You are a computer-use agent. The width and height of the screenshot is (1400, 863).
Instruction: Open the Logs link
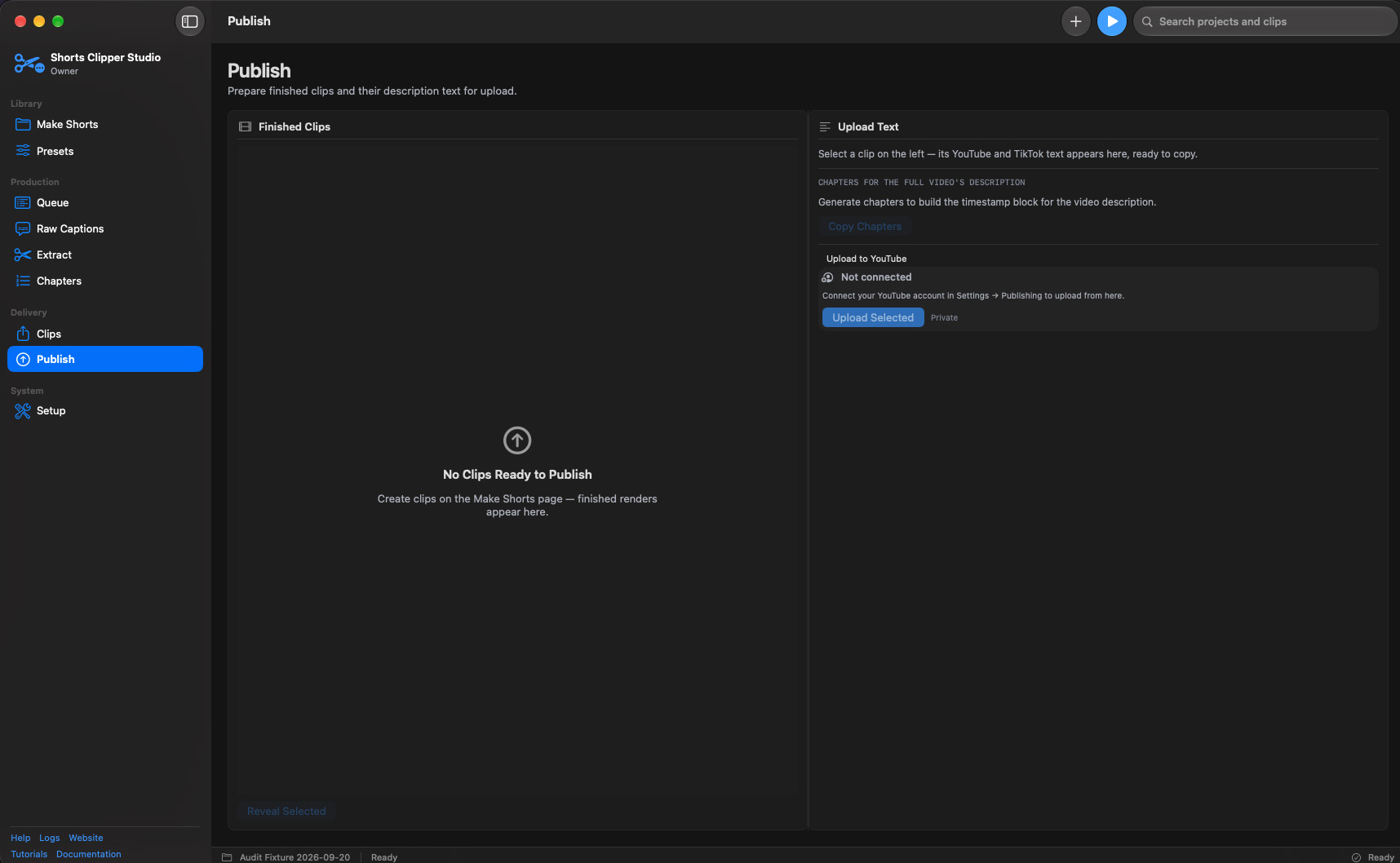pyautogui.click(x=50, y=838)
